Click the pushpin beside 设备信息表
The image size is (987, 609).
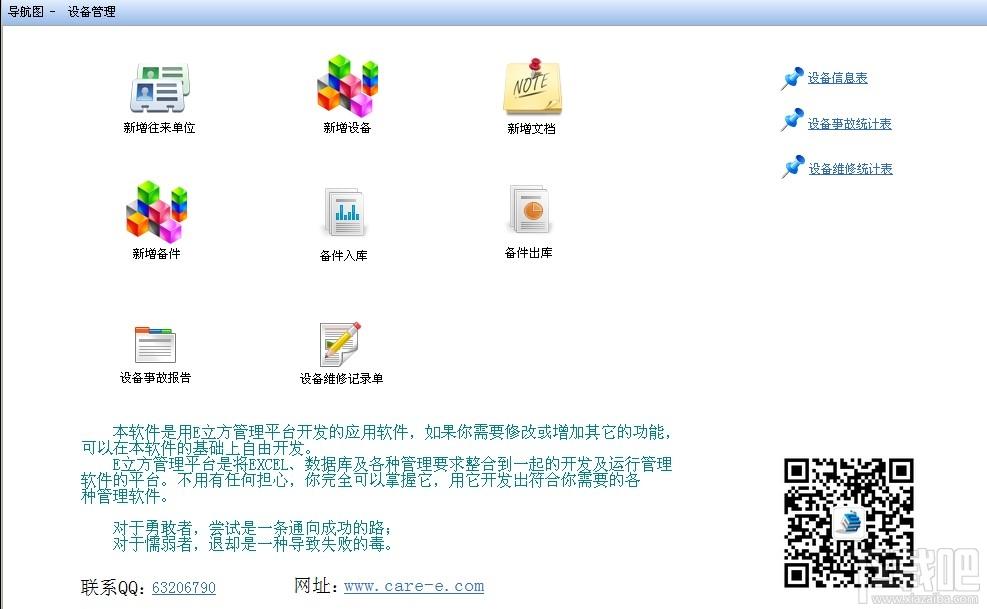792,78
